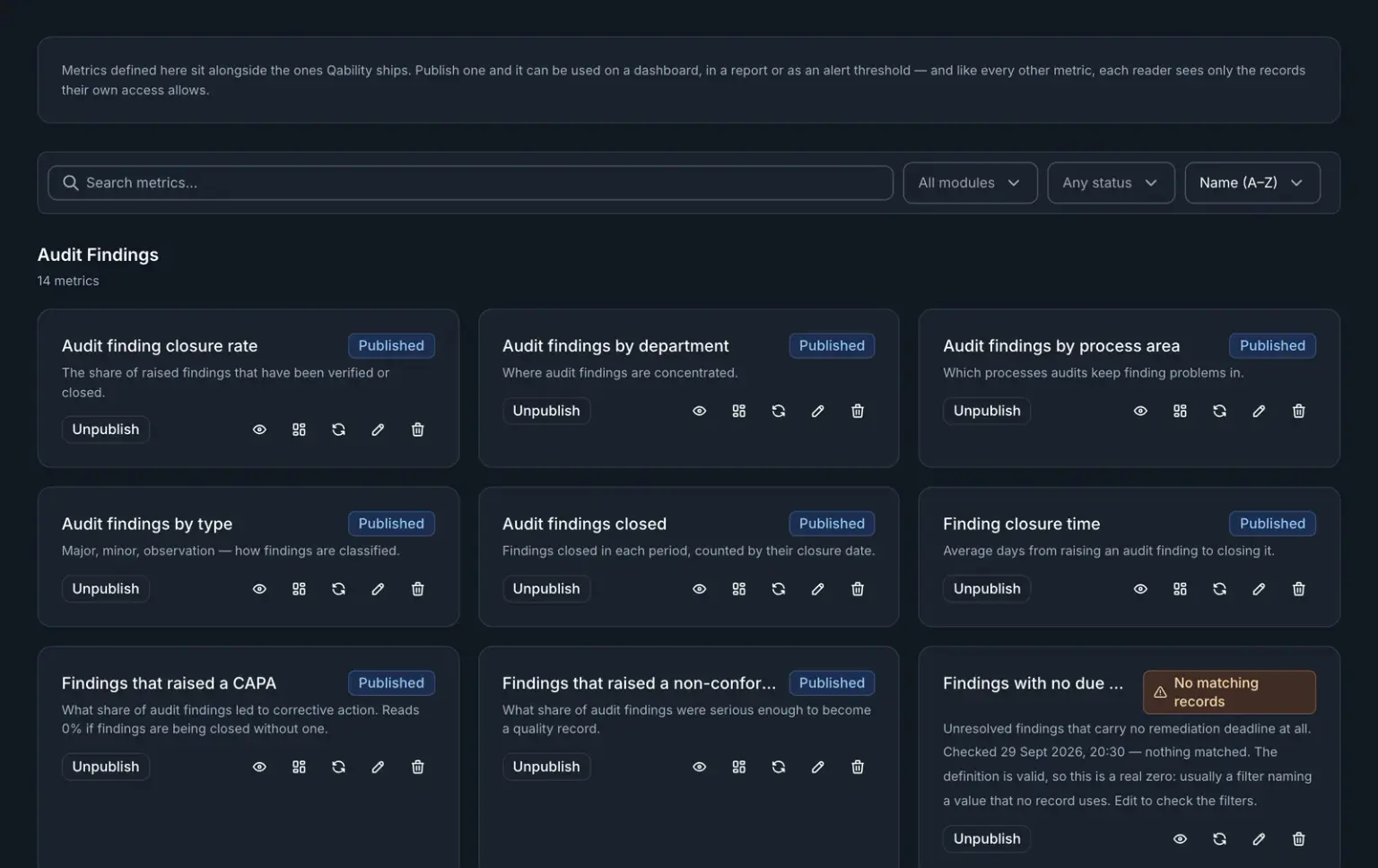Unpublish Audit findings by process area
This screenshot has width=1378, height=868.
(987, 411)
